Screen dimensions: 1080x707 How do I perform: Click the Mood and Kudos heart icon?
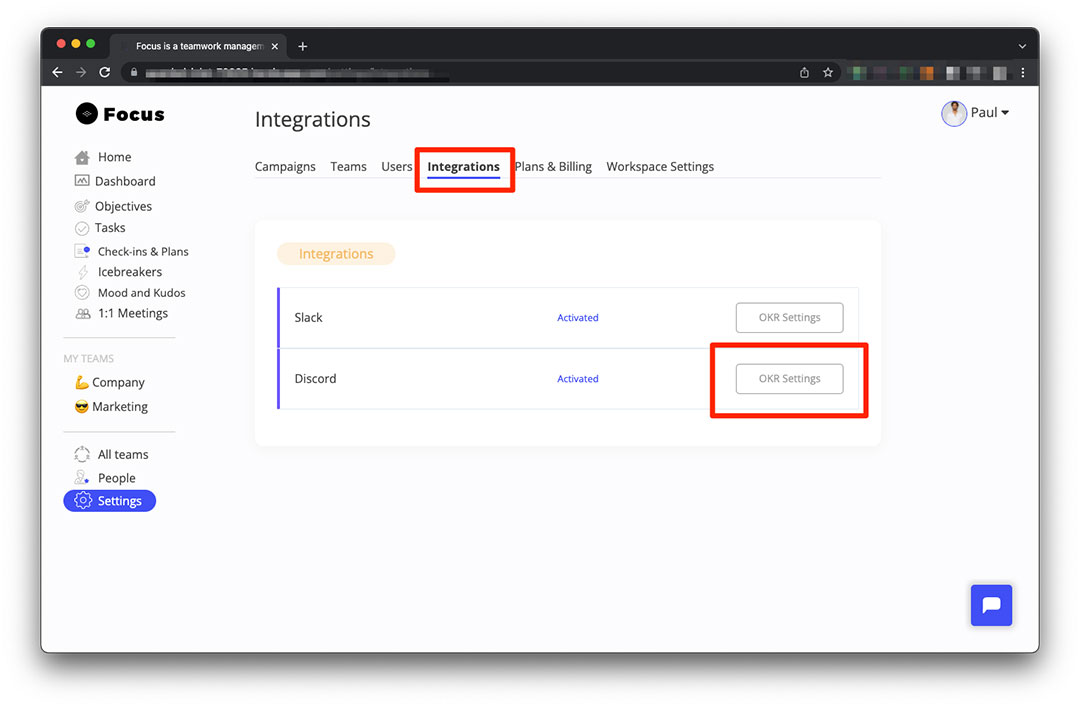pos(82,293)
